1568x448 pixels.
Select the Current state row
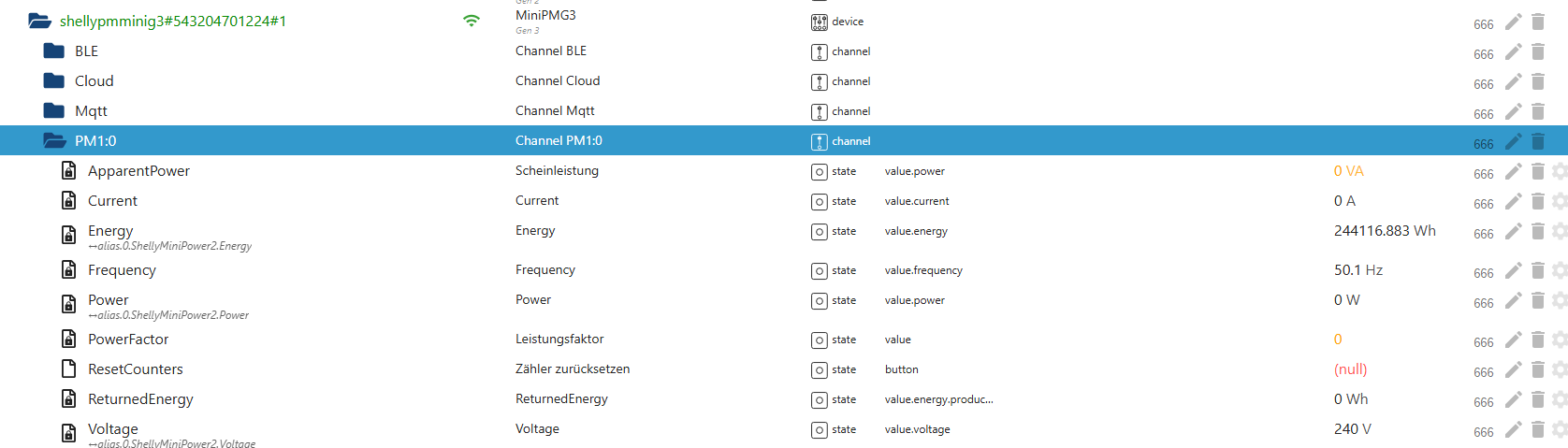coord(112,201)
